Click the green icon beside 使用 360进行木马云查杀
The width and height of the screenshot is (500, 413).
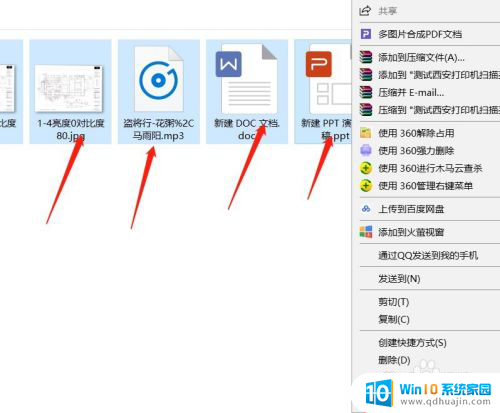point(366,168)
